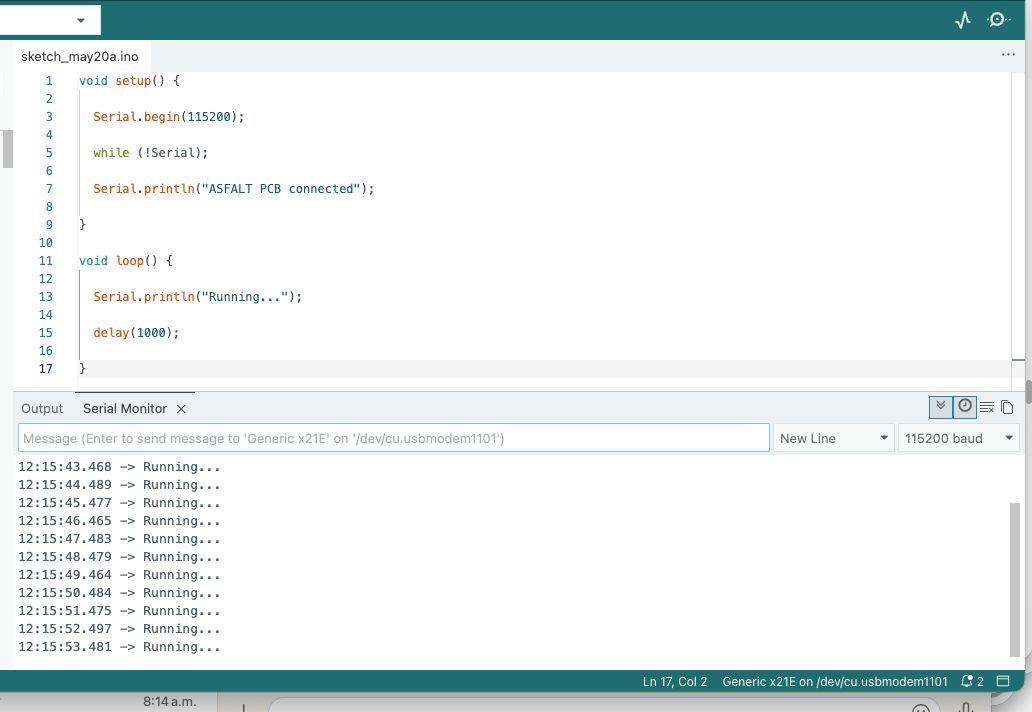Click the 12:15:48.479 serial output row

pyautogui.click(x=119, y=557)
